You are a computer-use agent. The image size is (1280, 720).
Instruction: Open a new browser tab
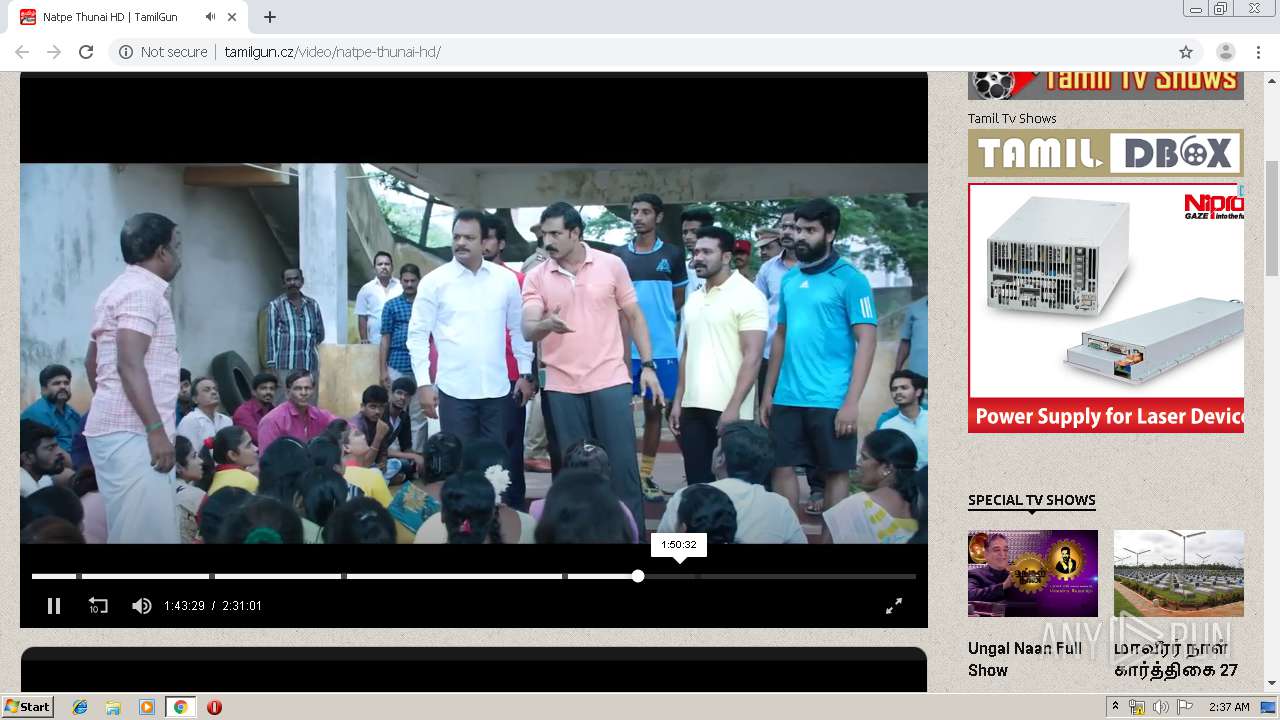click(x=270, y=17)
